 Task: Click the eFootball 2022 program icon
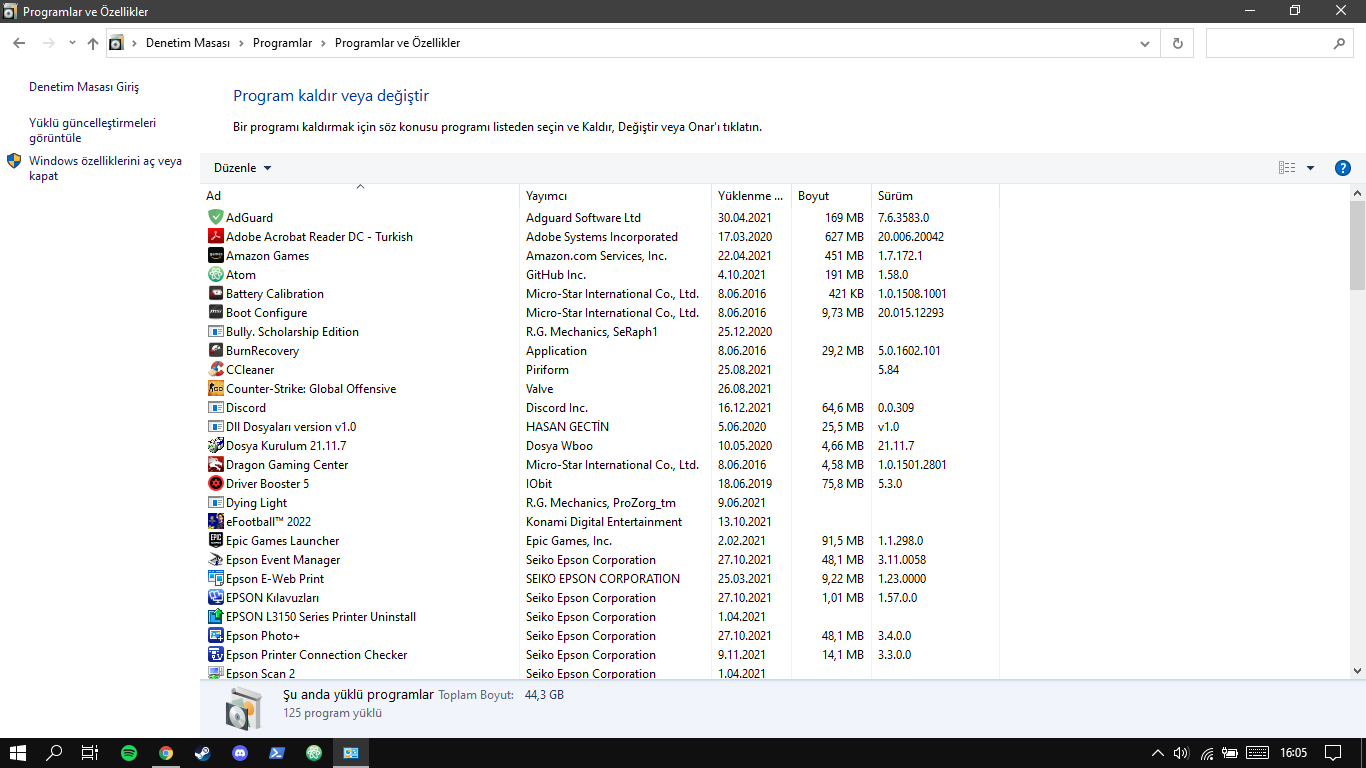pyautogui.click(x=215, y=521)
